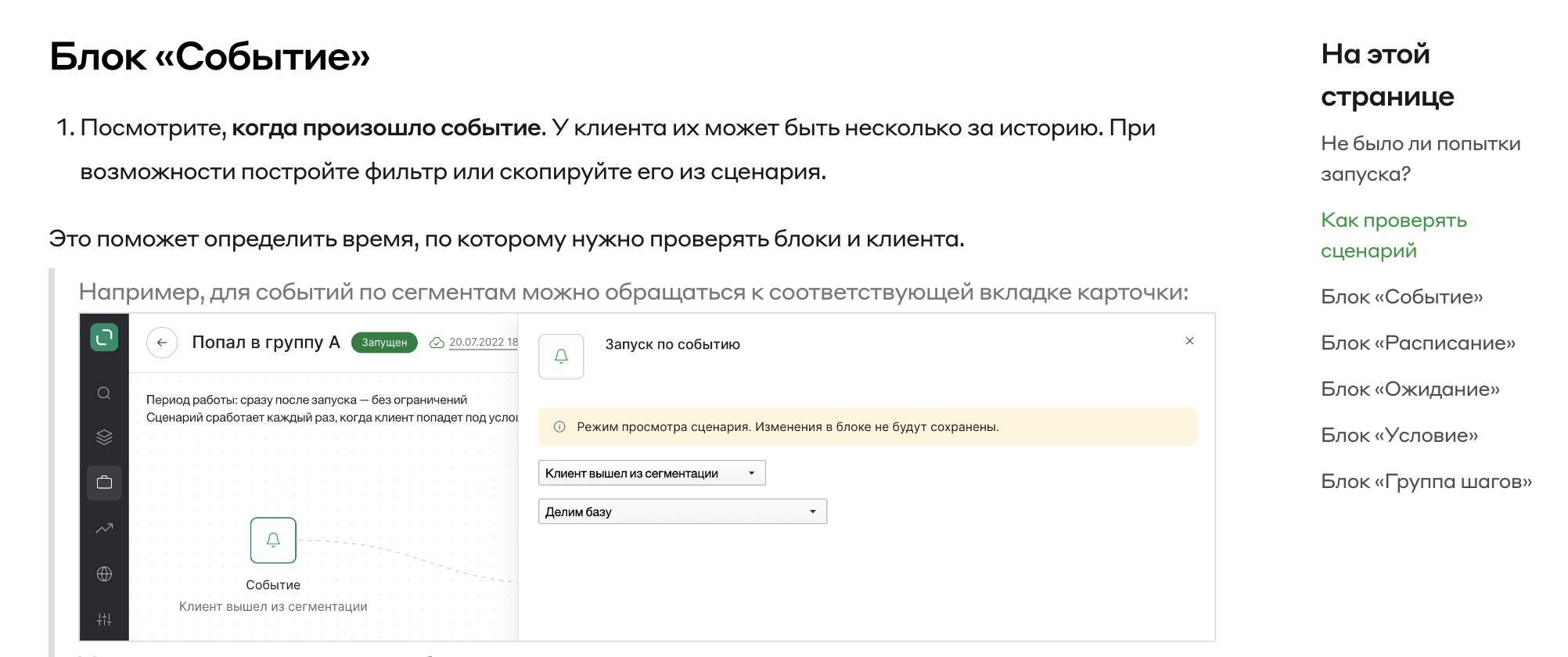
Task: Click bold text 'когда произошло событие'
Action: tap(388, 127)
